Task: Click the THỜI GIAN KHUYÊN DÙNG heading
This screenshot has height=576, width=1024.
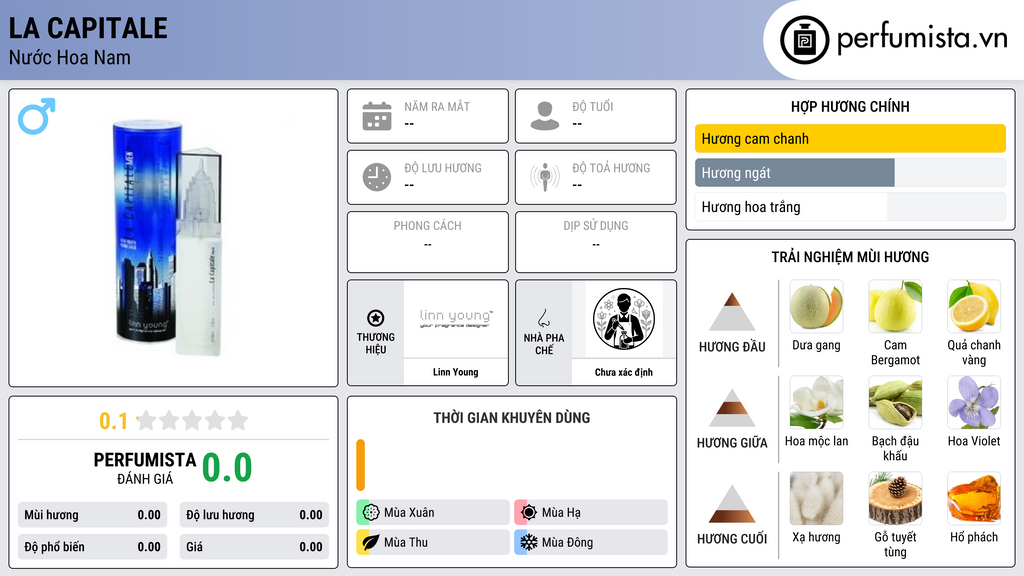Action: (512, 417)
